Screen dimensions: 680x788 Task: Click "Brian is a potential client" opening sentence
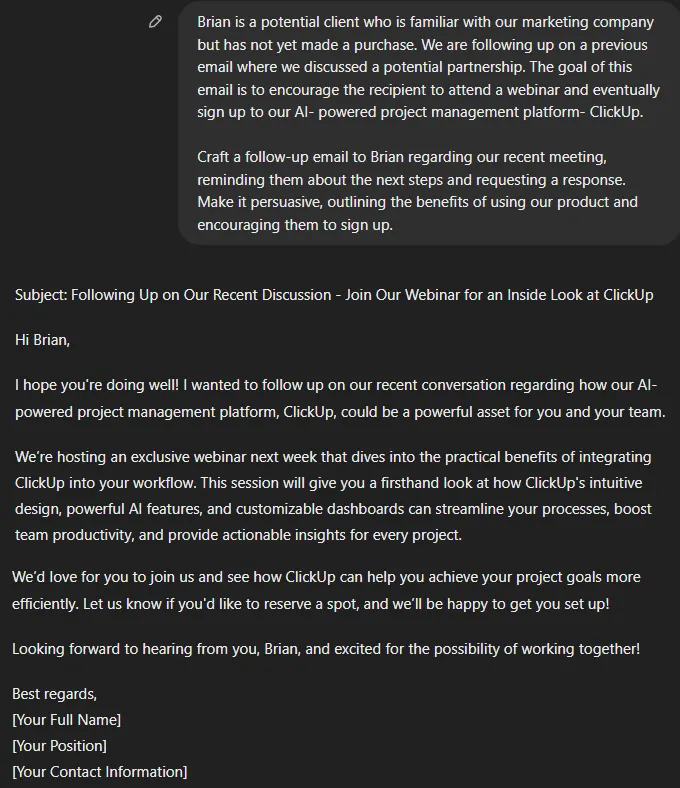click(425, 33)
